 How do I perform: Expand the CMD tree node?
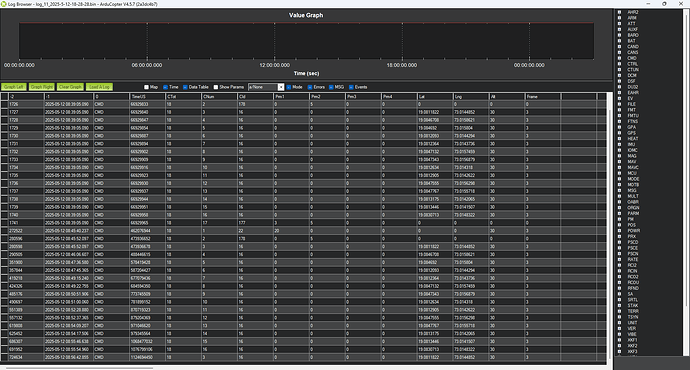[619, 58]
